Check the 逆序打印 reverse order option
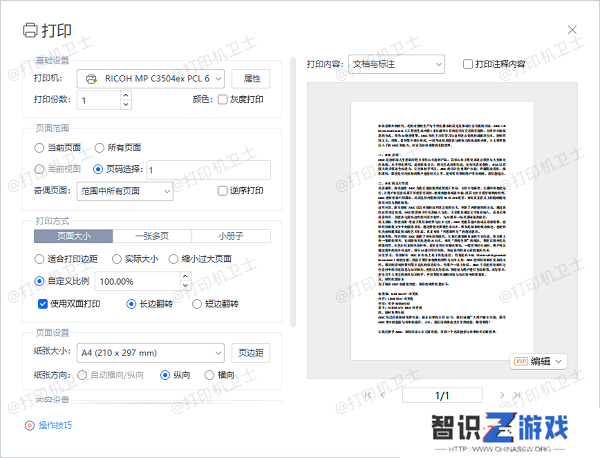600x458 pixels. (223, 190)
